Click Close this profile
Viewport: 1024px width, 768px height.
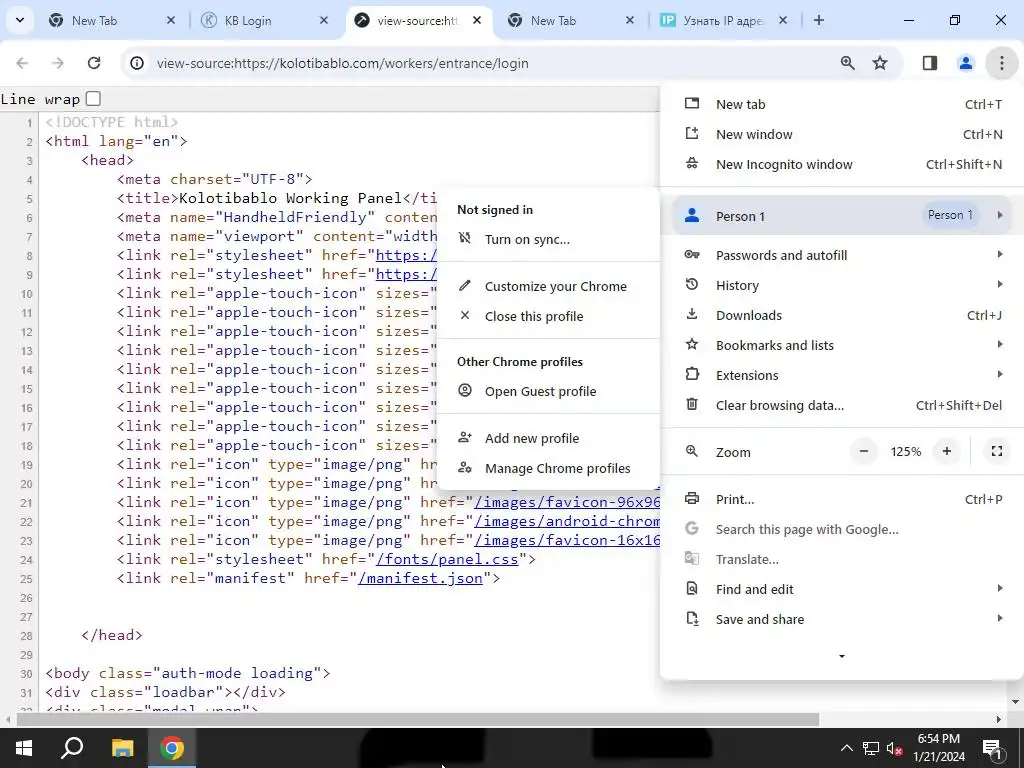pos(548,317)
